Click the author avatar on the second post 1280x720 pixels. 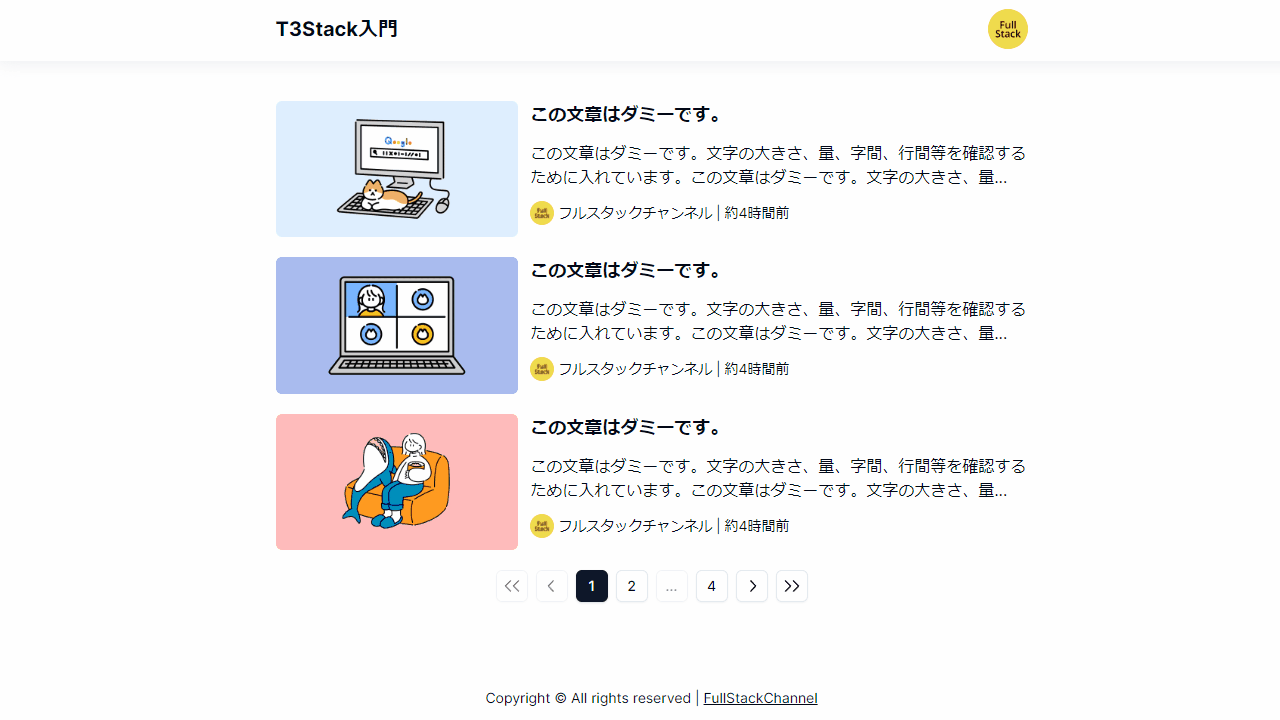click(542, 369)
